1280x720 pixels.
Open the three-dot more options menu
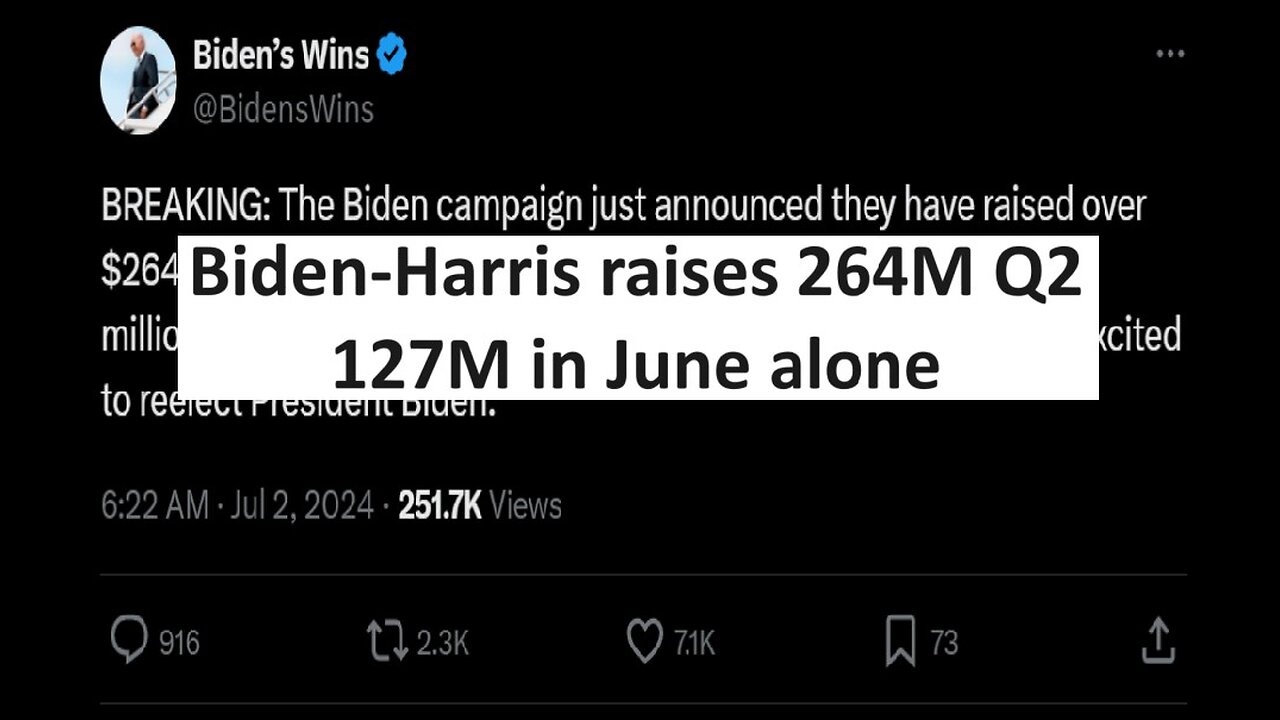(x=1170, y=54)
